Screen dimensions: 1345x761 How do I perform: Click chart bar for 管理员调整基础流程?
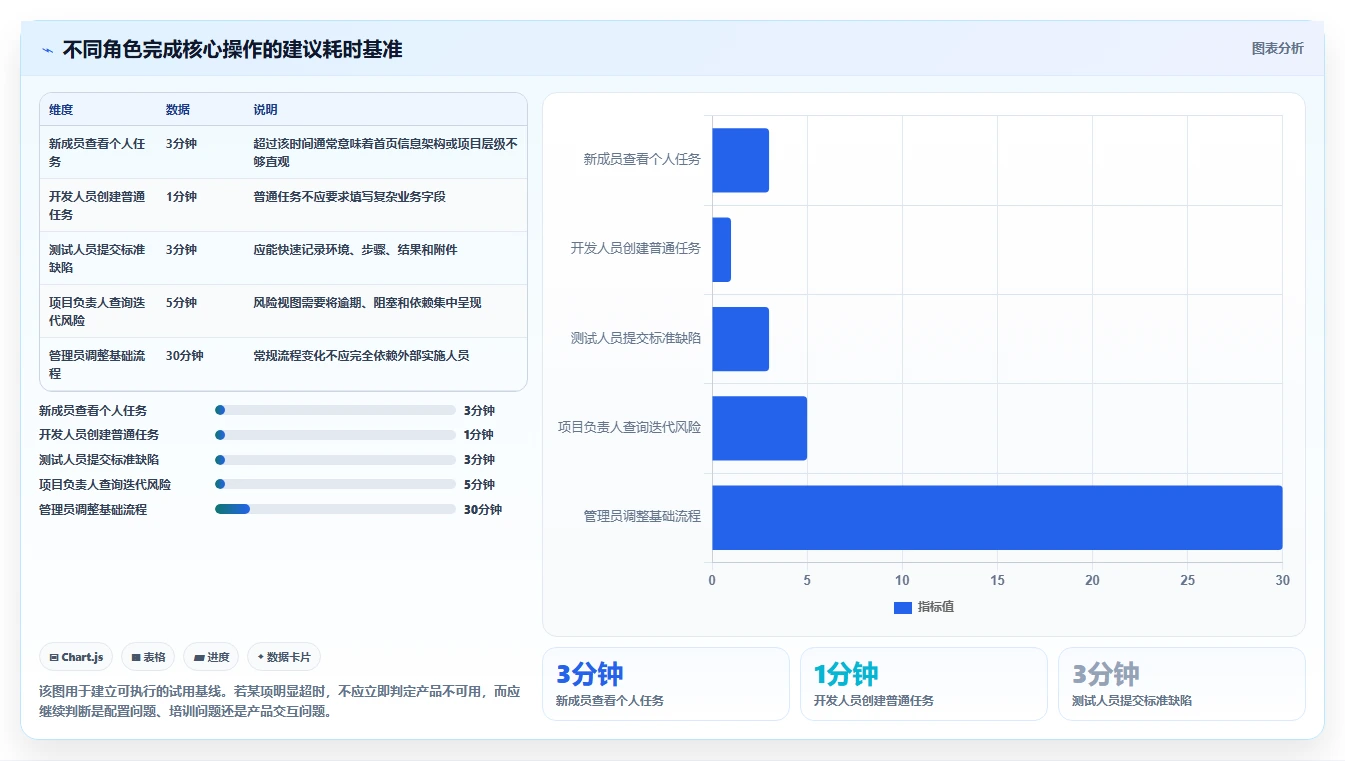click(x=997, y=517)
